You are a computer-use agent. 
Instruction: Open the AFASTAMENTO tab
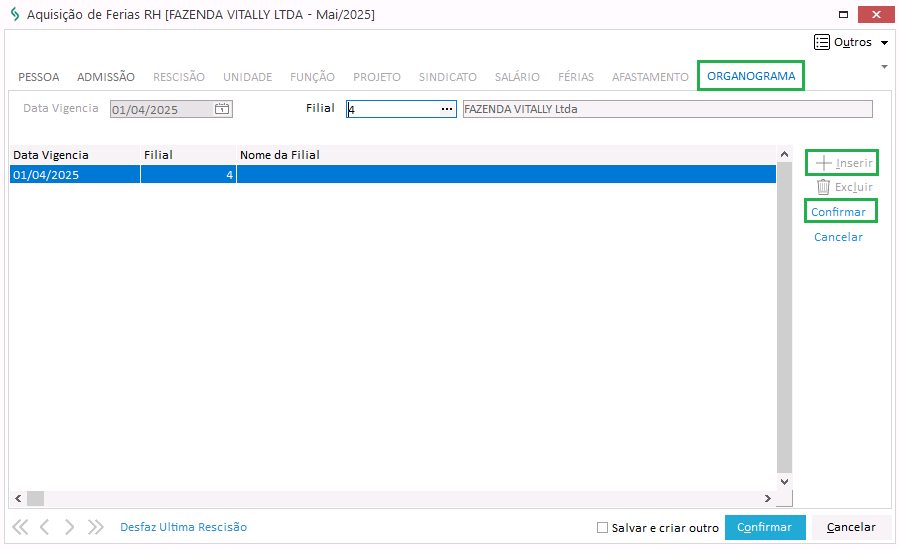650,77
